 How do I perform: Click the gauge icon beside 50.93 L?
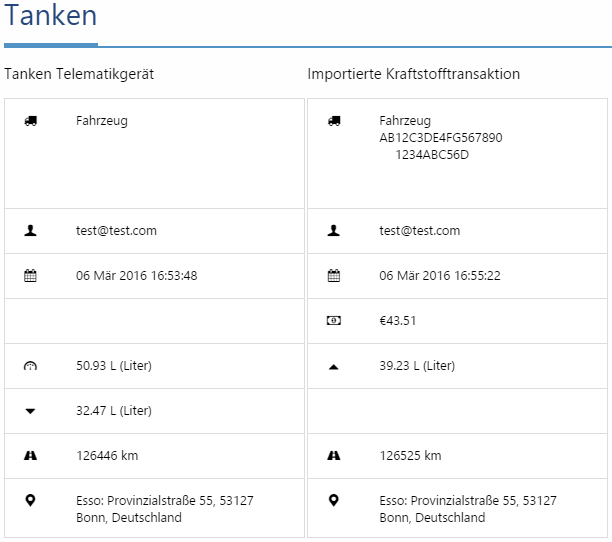30,366
